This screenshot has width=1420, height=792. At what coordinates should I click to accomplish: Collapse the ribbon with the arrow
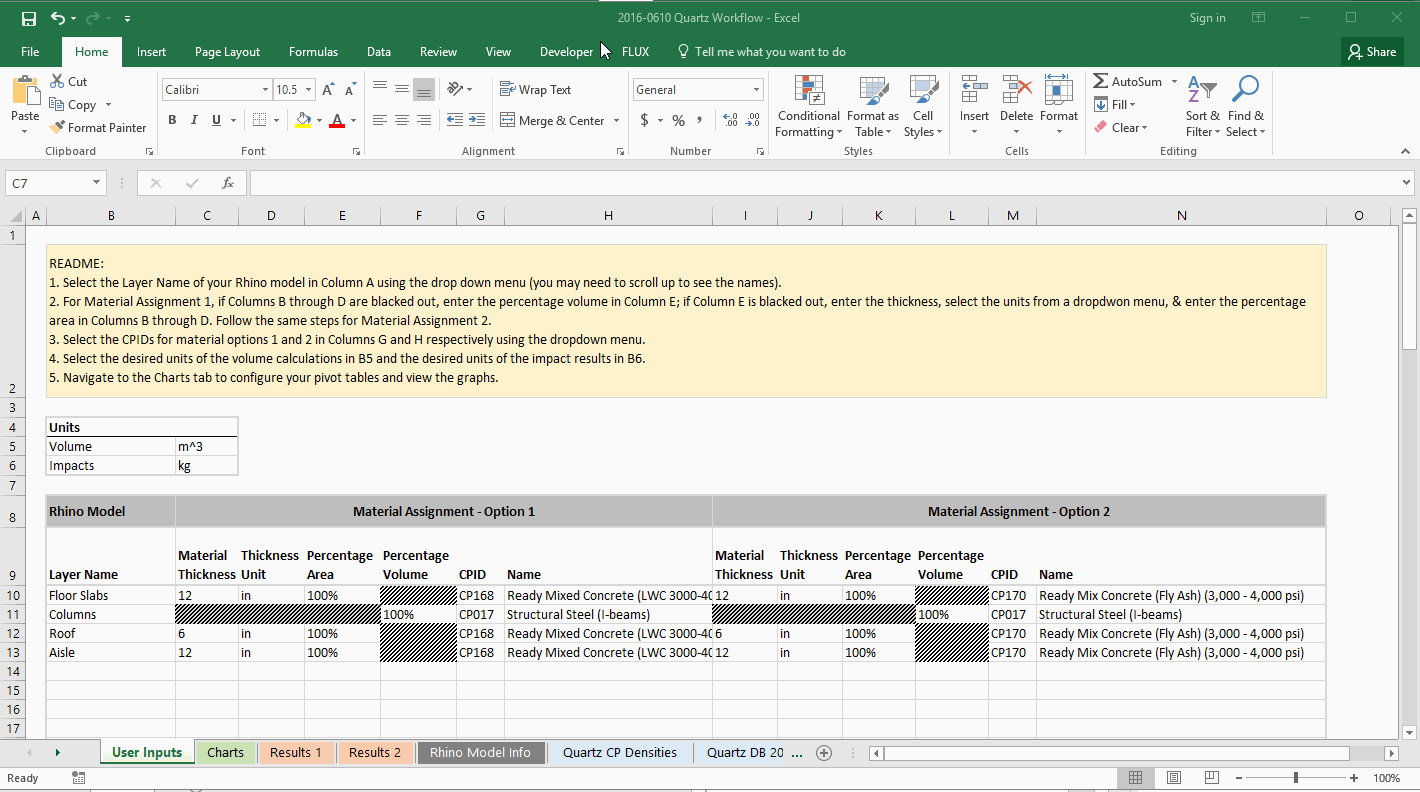click(x=1405, y=152)
